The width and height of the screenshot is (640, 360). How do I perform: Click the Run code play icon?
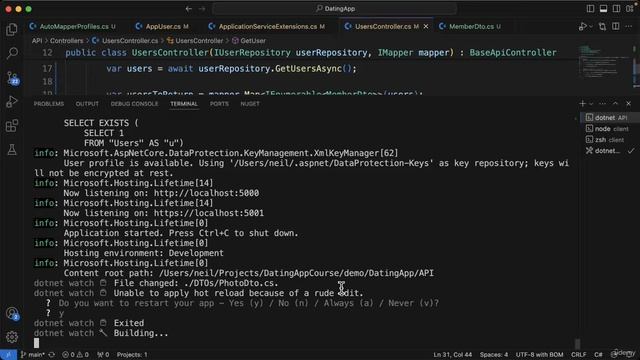(582, 27)
